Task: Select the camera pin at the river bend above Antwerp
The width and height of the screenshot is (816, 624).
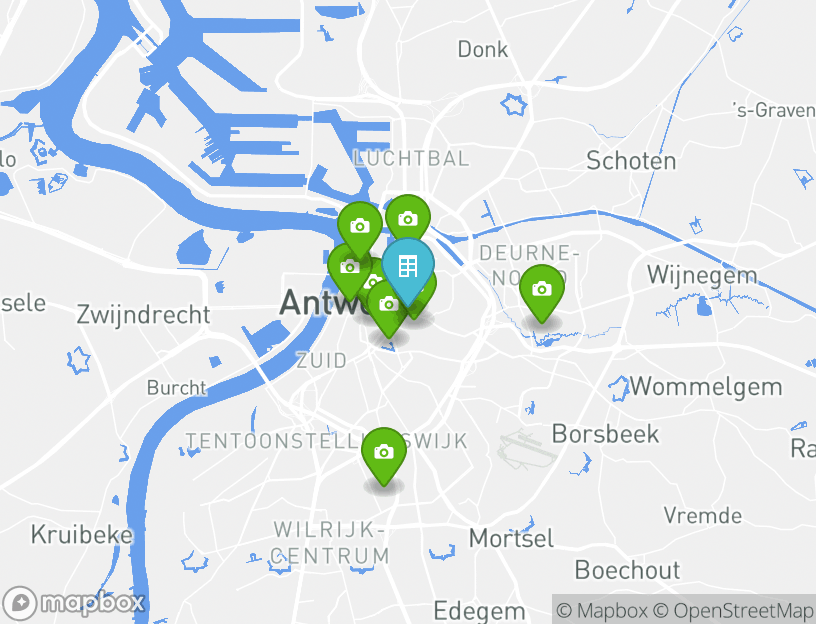Action: pyautogui.click(x=360, y=227)
